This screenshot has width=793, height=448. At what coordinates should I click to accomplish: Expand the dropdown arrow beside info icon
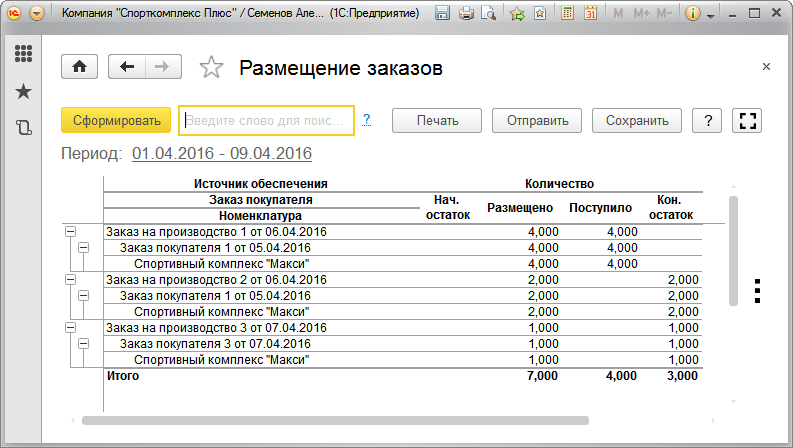coord(711,16)
